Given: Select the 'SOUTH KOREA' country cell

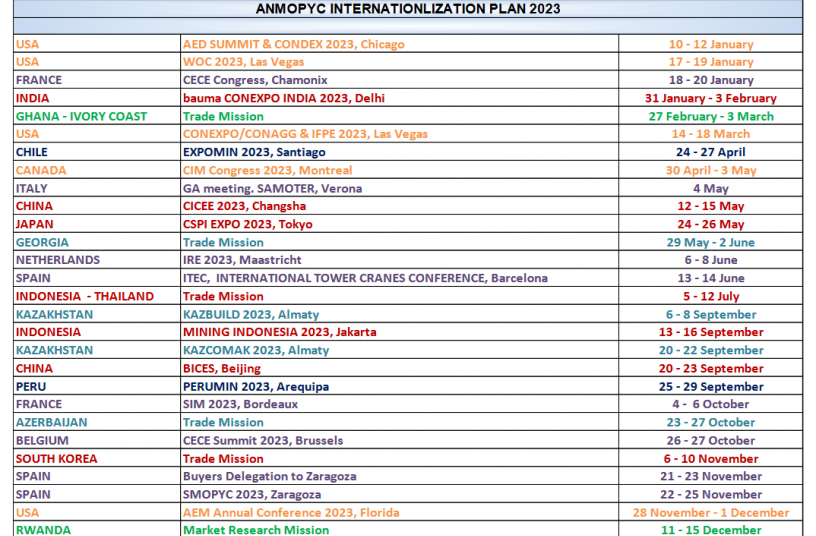Looking at the screenshot, I should [x=97, y=459].
